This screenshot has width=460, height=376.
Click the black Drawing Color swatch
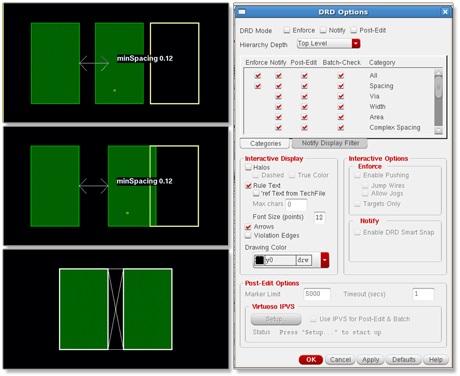pos(259,260)
